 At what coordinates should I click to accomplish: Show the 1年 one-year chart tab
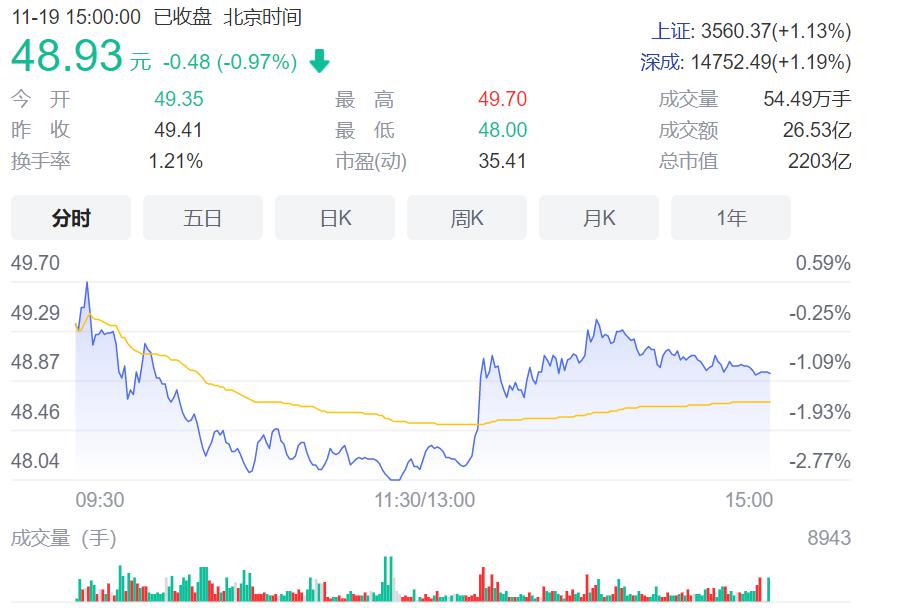tap(731, 218)
